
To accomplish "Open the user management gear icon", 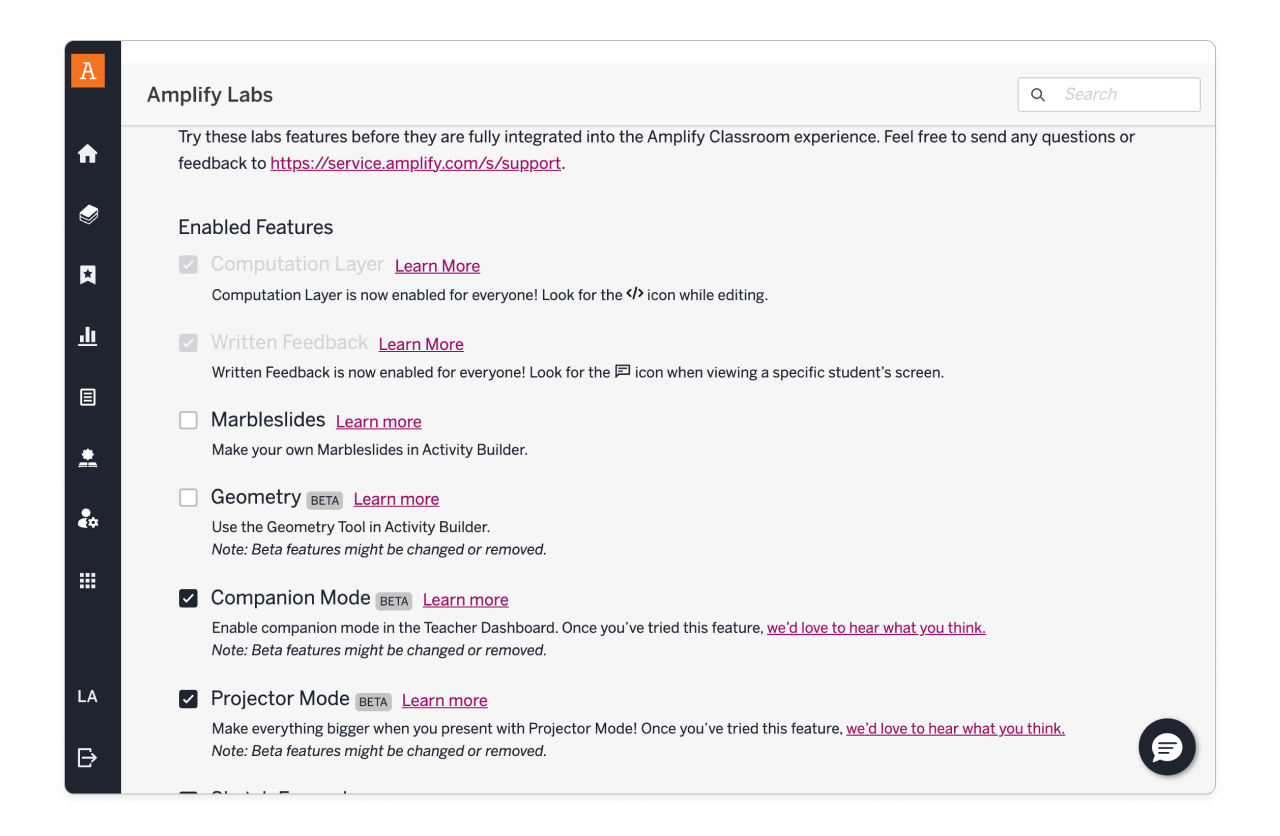I will (88, 519).
